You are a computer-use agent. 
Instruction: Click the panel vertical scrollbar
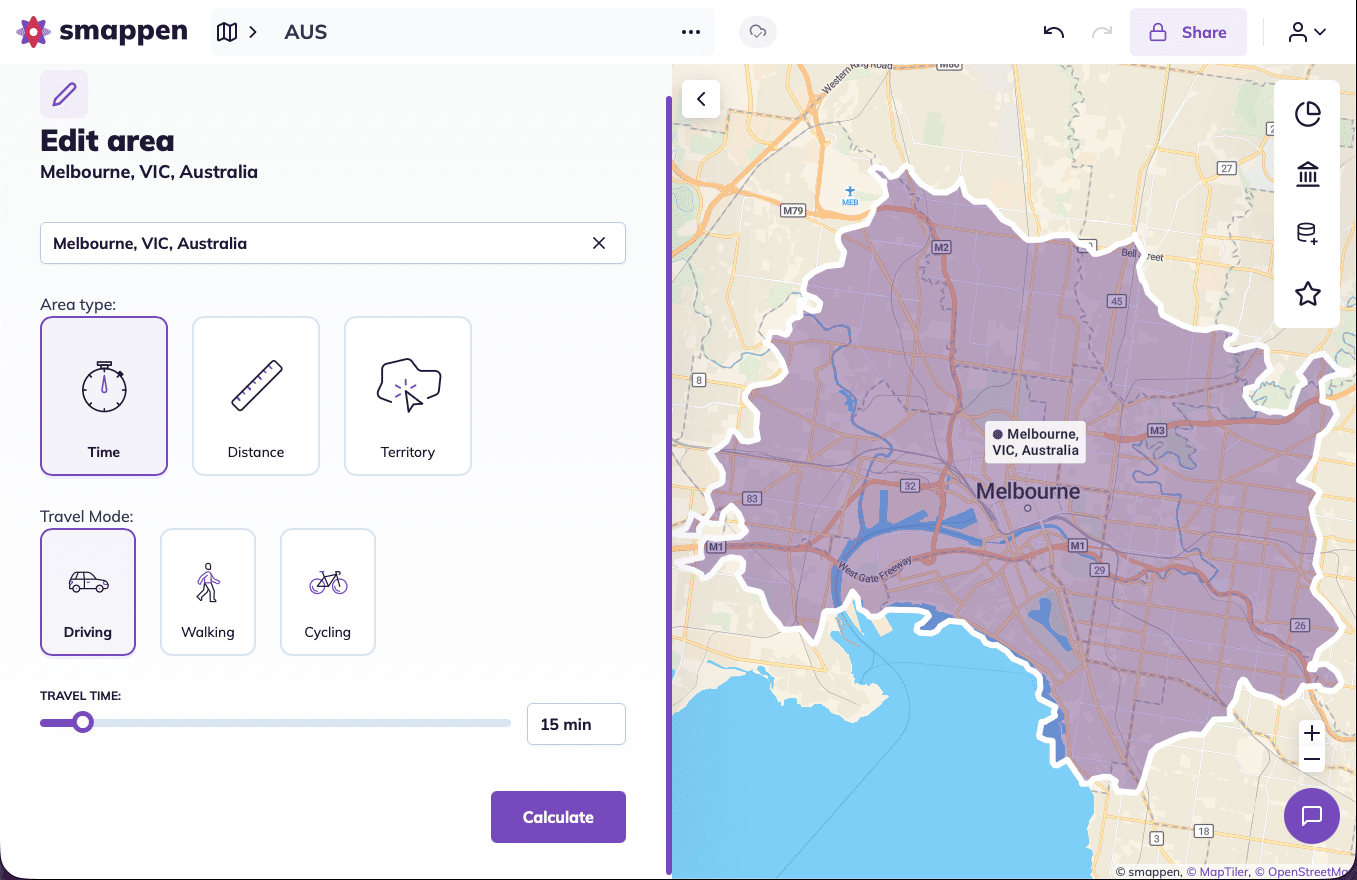[x=668, y=484]
